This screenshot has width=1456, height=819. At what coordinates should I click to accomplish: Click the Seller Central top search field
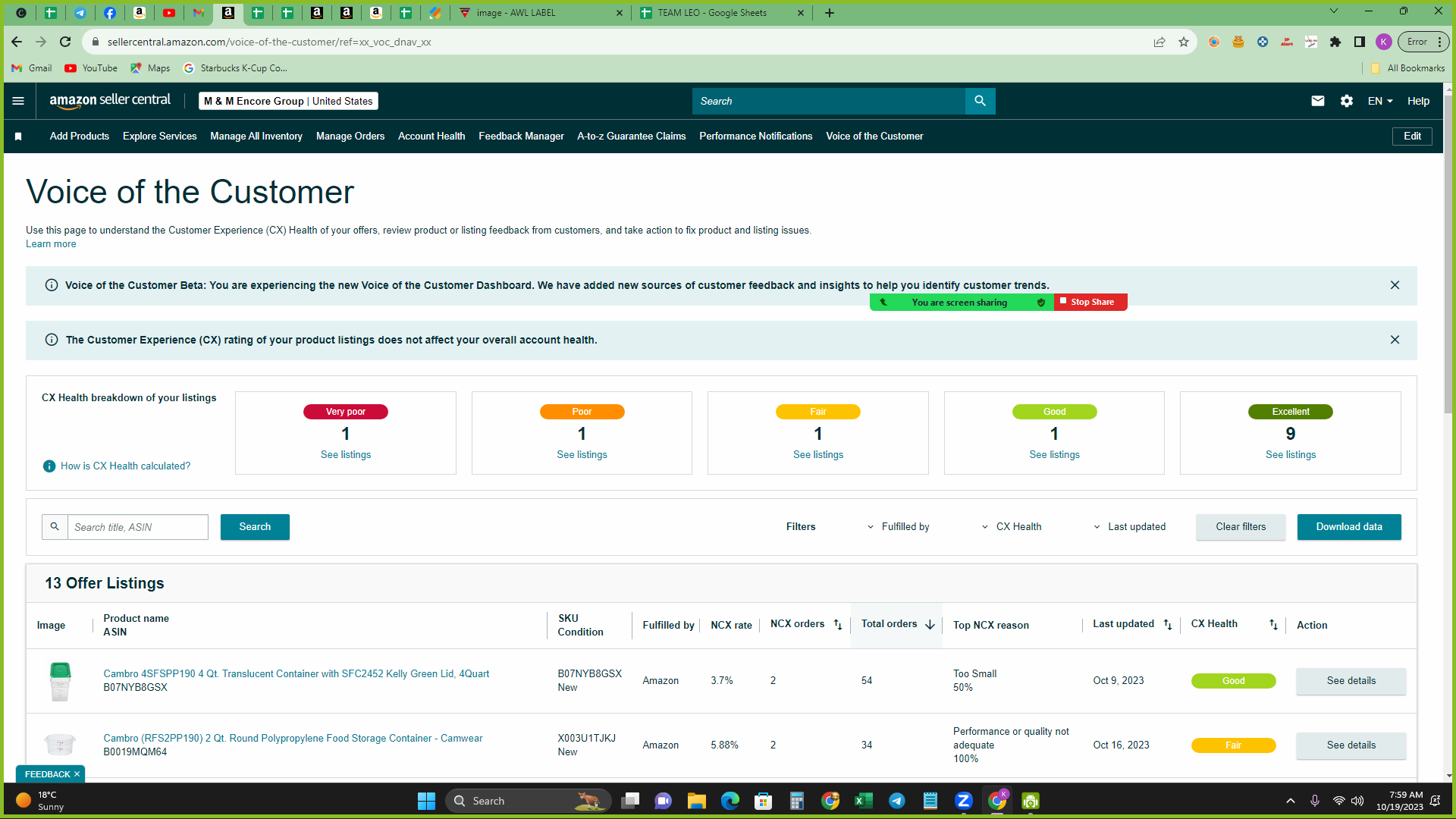pos(829,101)
